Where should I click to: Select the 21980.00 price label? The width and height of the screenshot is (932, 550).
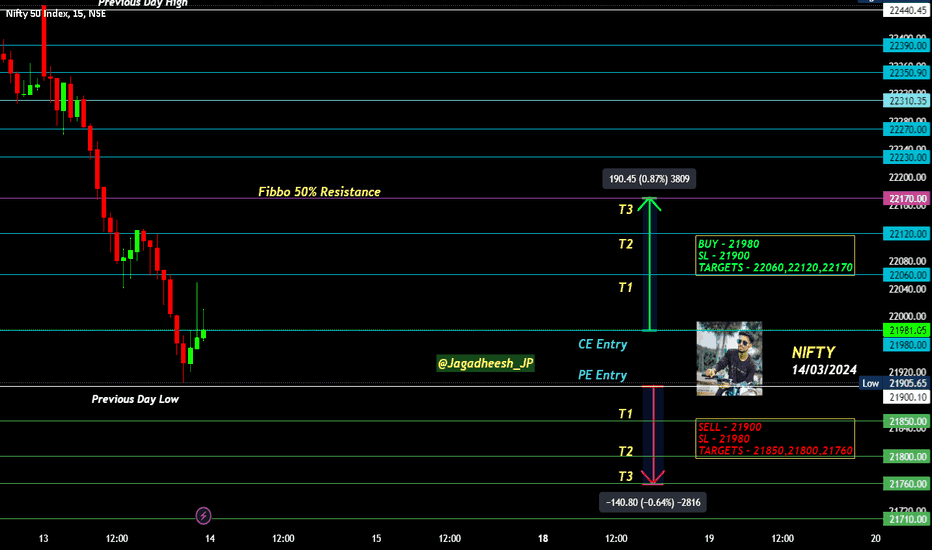point(906,345)
